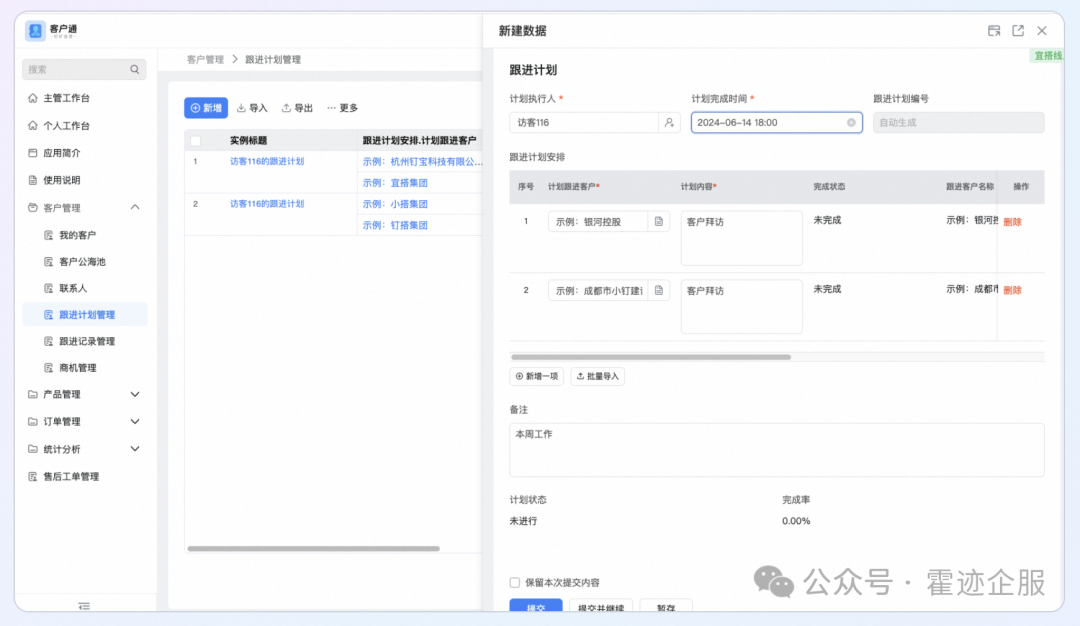Expand the 产品管理 menu group
Viewport: 1080px width, 626px height.
(x=135, y=395)
